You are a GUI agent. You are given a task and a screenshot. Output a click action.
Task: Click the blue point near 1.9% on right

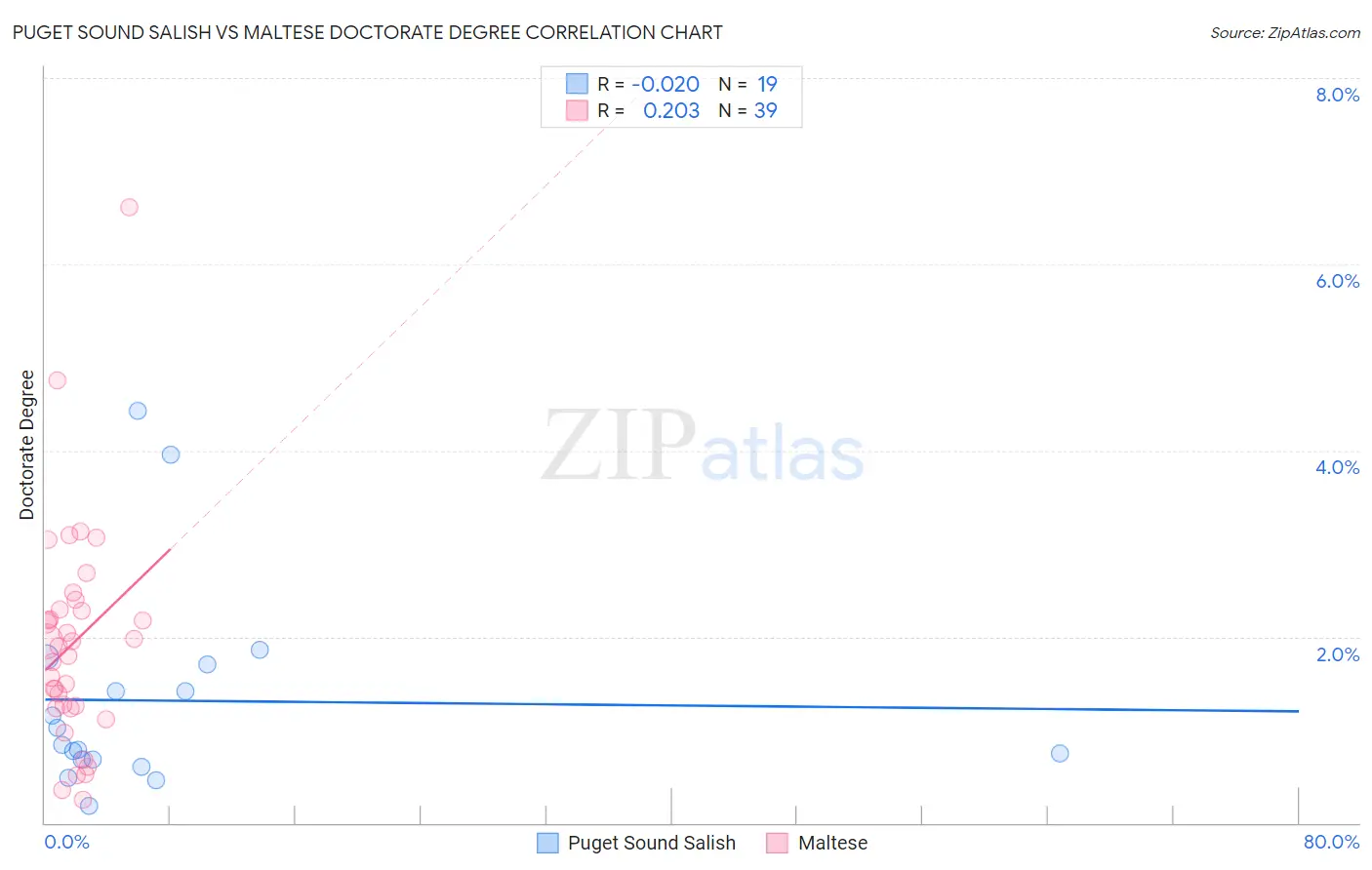(260, 650)
